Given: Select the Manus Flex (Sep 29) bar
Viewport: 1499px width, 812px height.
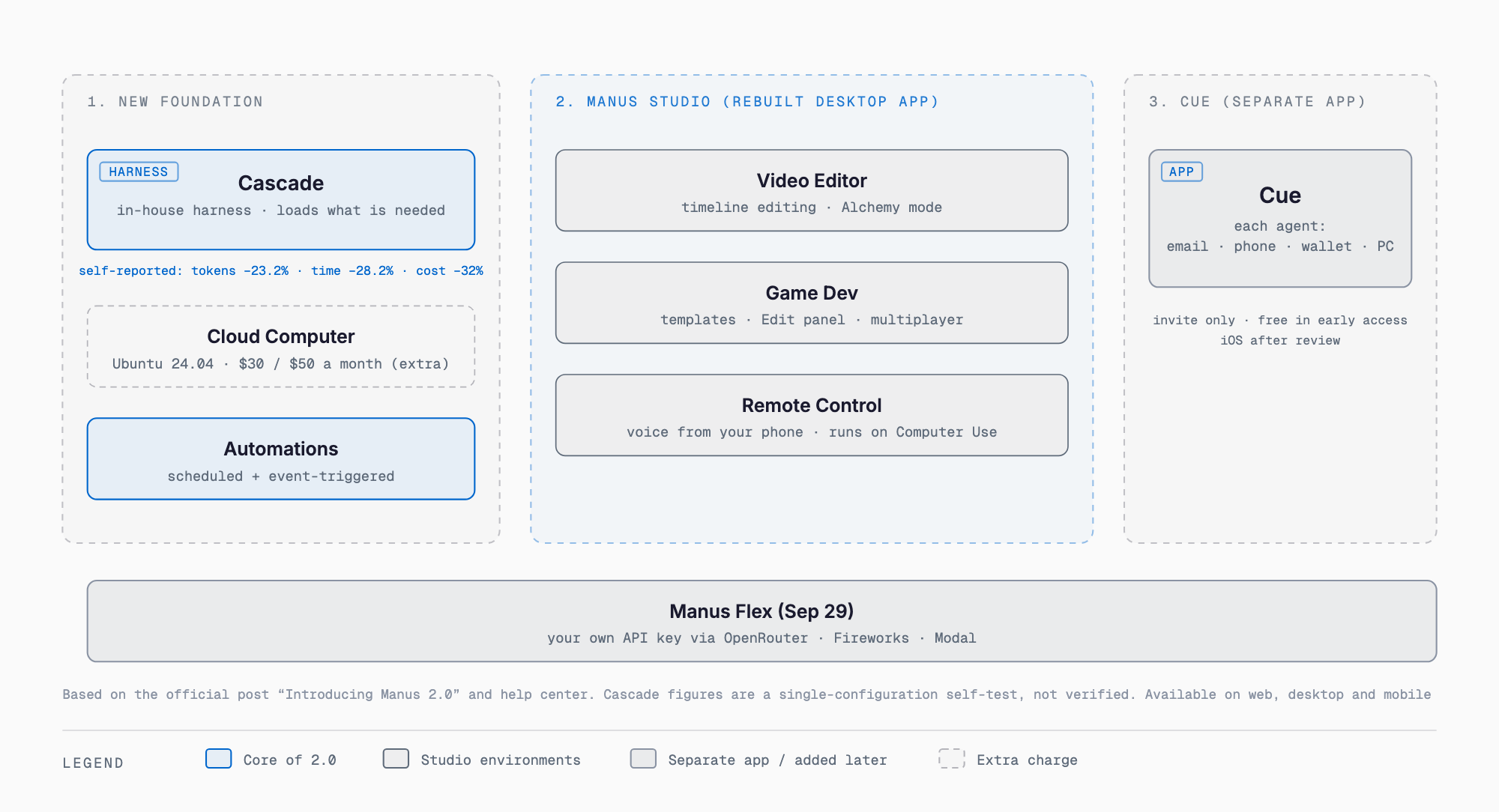Looking at the screenshot, I should [761, 621].
